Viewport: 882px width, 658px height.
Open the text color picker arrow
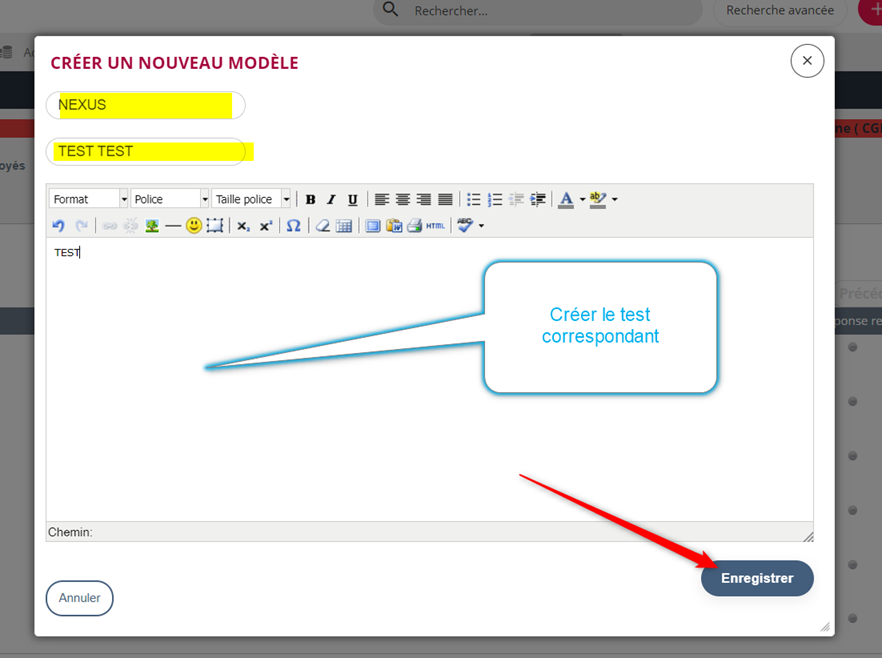pos(582,200)
